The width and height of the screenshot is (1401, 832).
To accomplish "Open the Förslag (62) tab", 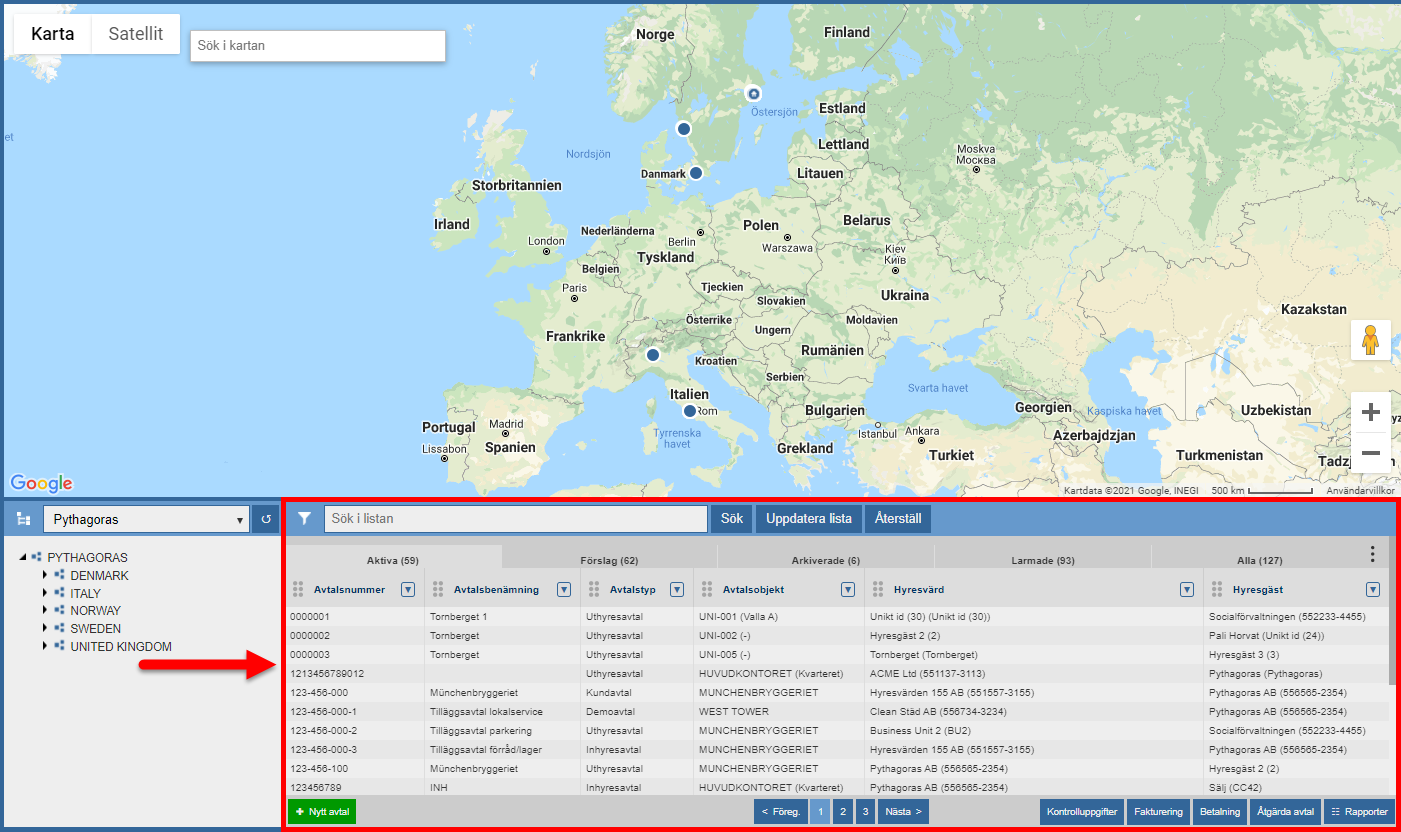I will (x=608, y=561).
